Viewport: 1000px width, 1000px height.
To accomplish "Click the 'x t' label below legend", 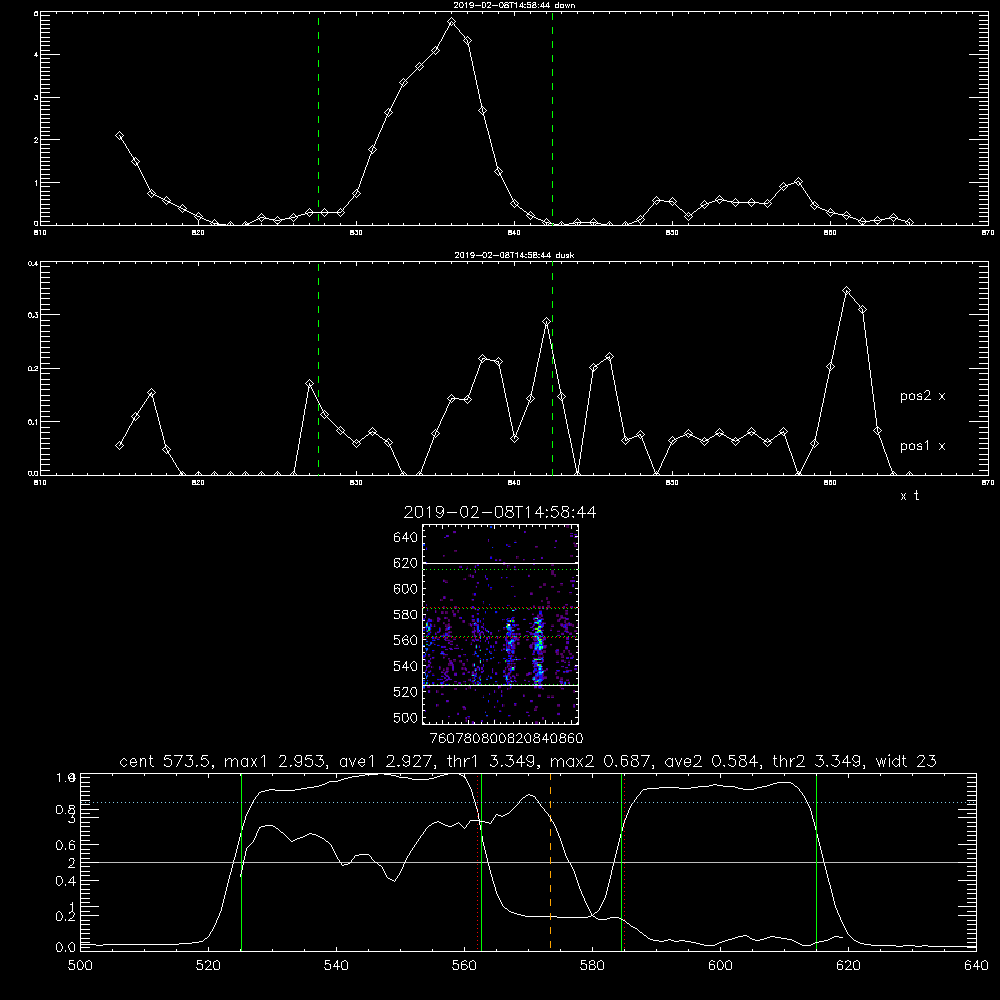I will 909,496.
